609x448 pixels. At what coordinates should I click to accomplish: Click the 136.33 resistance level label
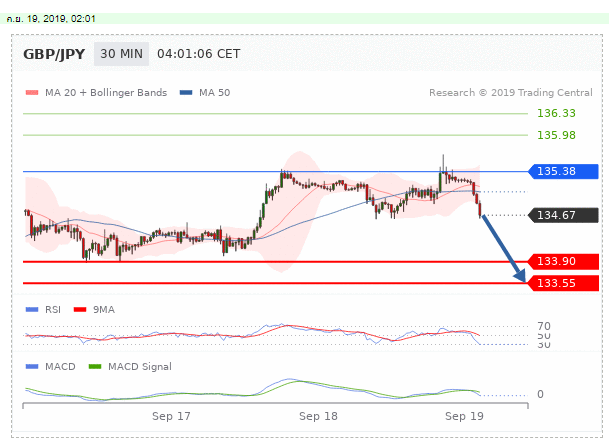coord(556,114)
